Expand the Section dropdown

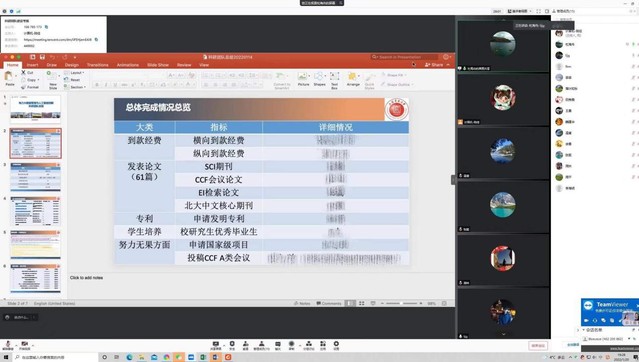(x=75, y=87)
